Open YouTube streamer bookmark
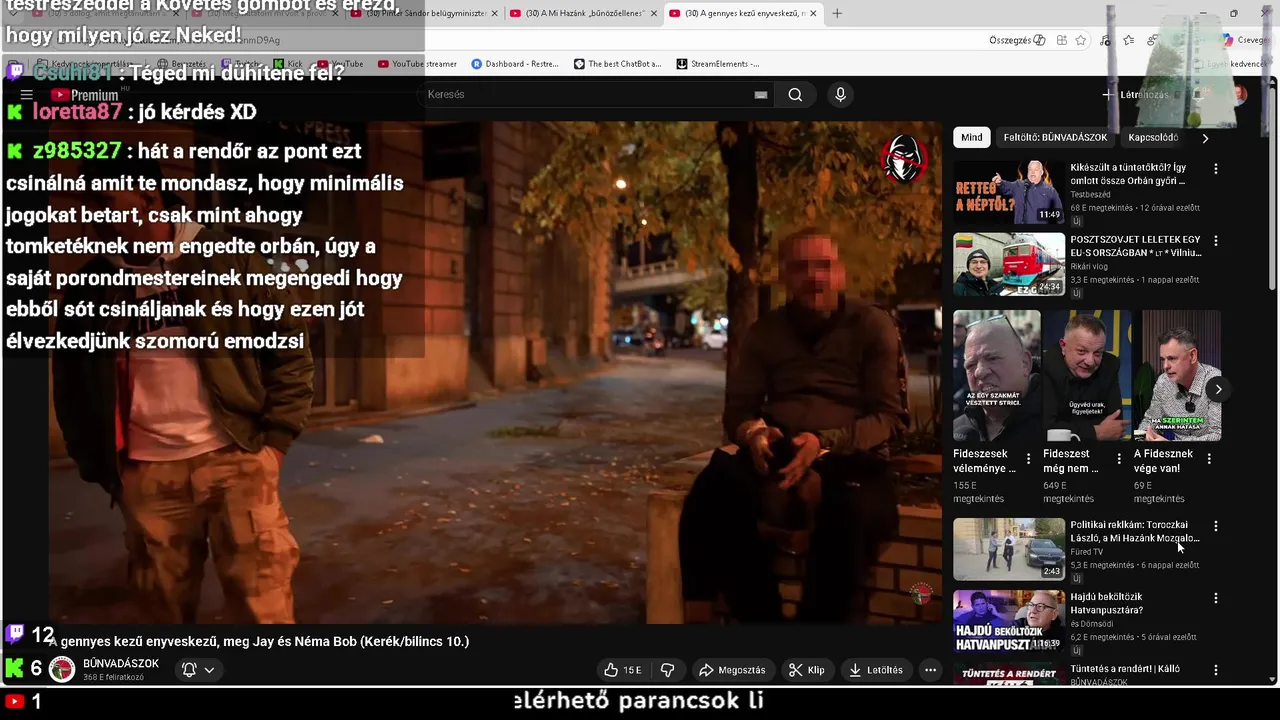This screenshot has height=720, width=1280. tap(417, 64)
